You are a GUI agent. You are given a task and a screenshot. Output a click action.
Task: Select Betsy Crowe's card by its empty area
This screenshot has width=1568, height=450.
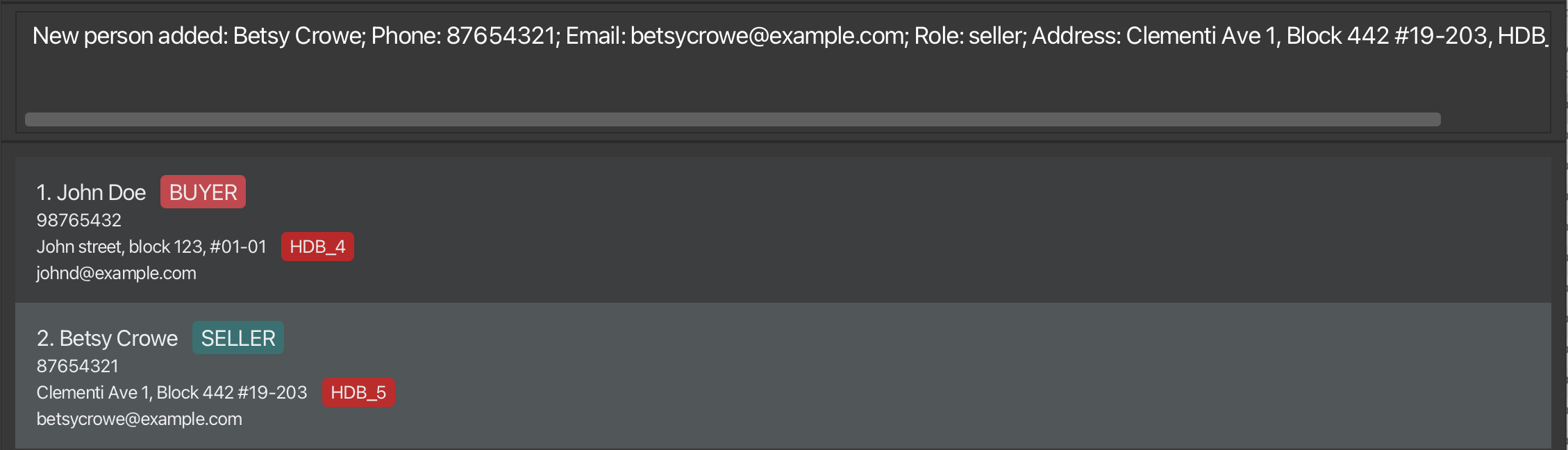903,375
